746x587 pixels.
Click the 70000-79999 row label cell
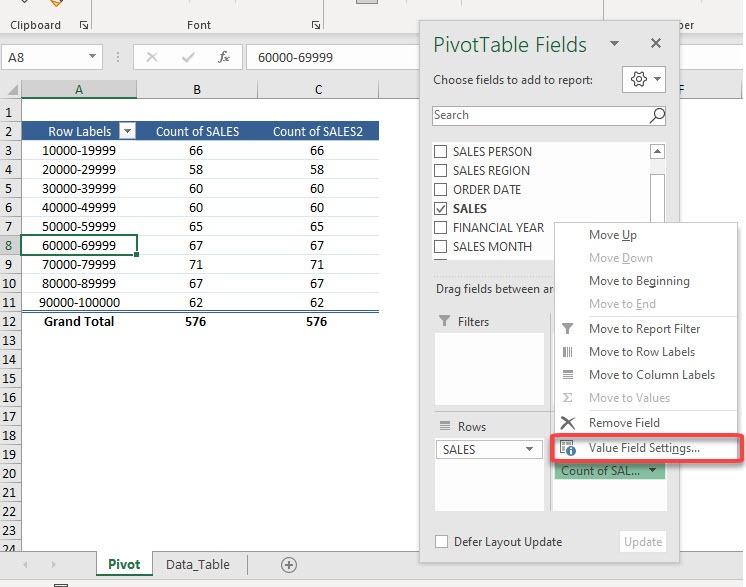coord(79,264)
